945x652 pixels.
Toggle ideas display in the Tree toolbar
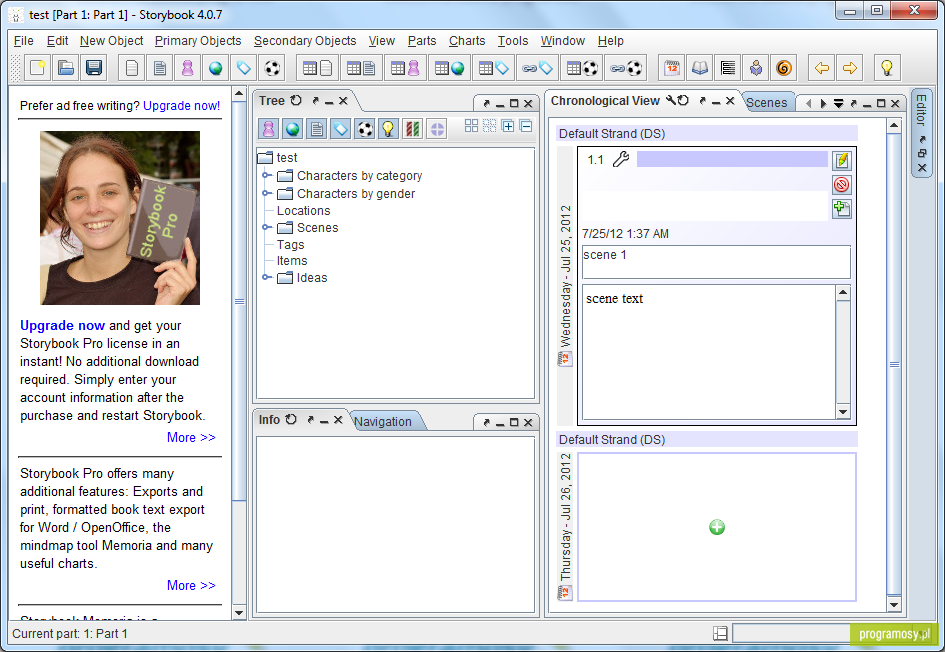[388, 128]
